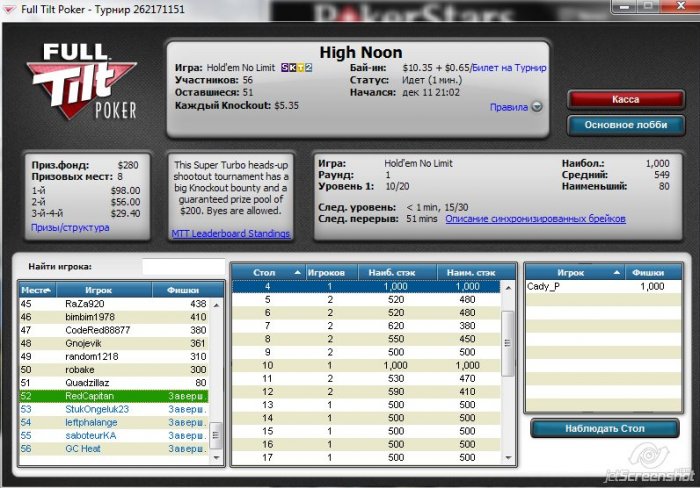Select player Gnojevik row
This screenshot has height=488, width=700.
coord(113,343)
